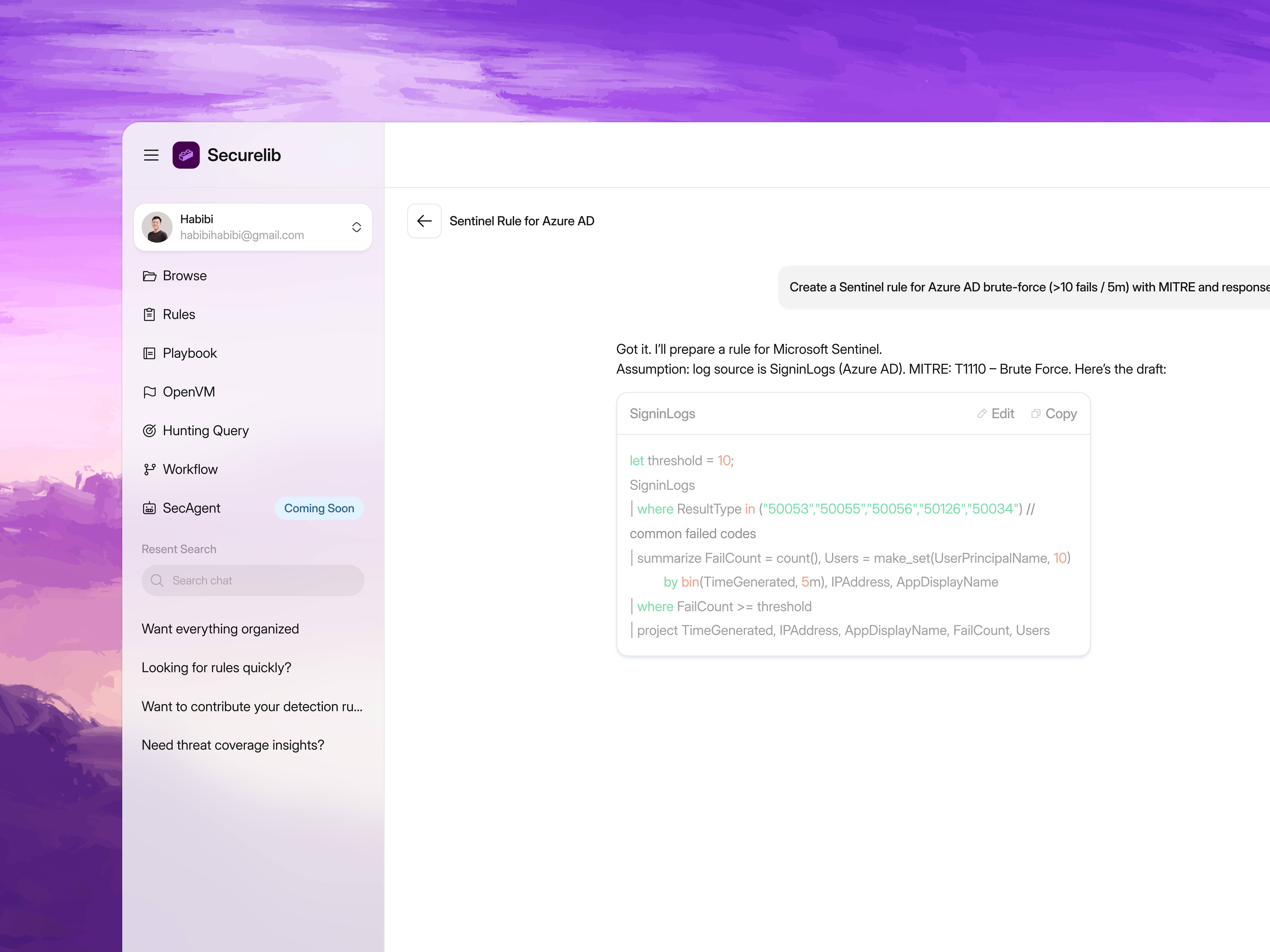The image size is (1270, 952).
Task: Click Habibi's profile avatar
Action: pos(157,227)
